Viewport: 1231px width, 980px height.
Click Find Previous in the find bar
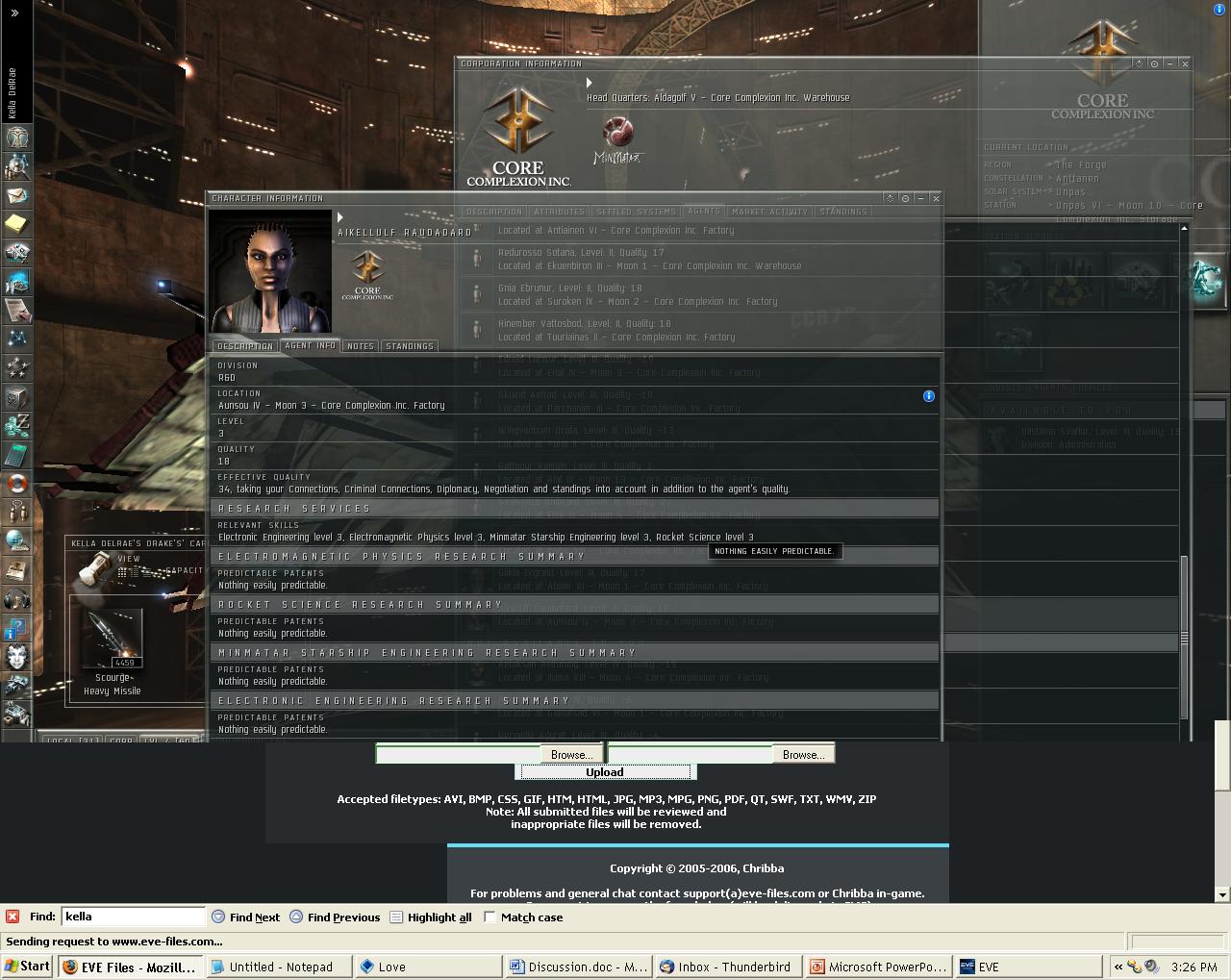336,917
